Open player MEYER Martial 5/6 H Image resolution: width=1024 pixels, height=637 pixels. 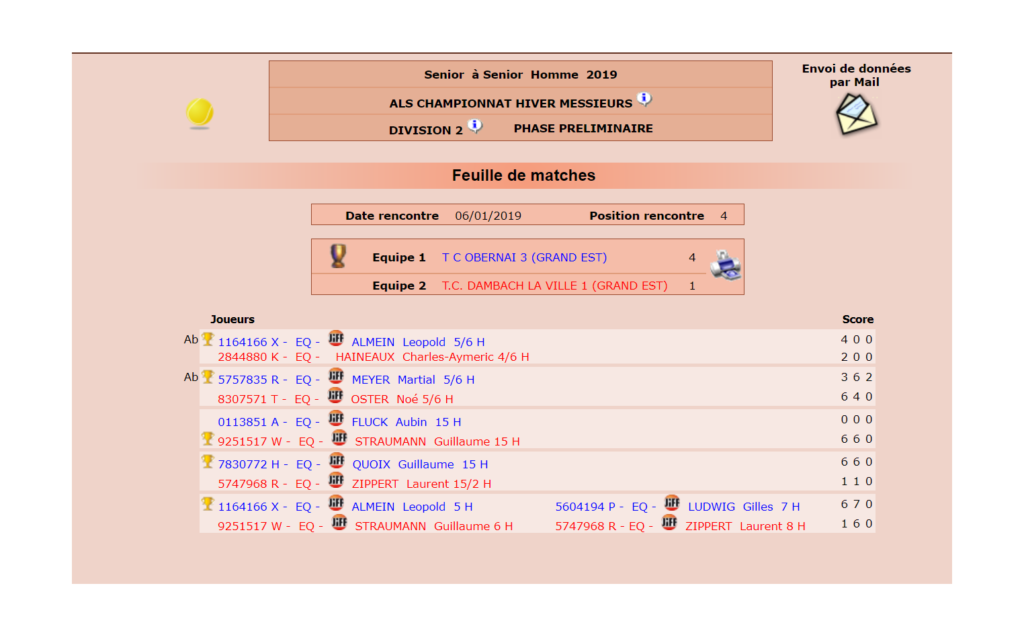point(413,380)
